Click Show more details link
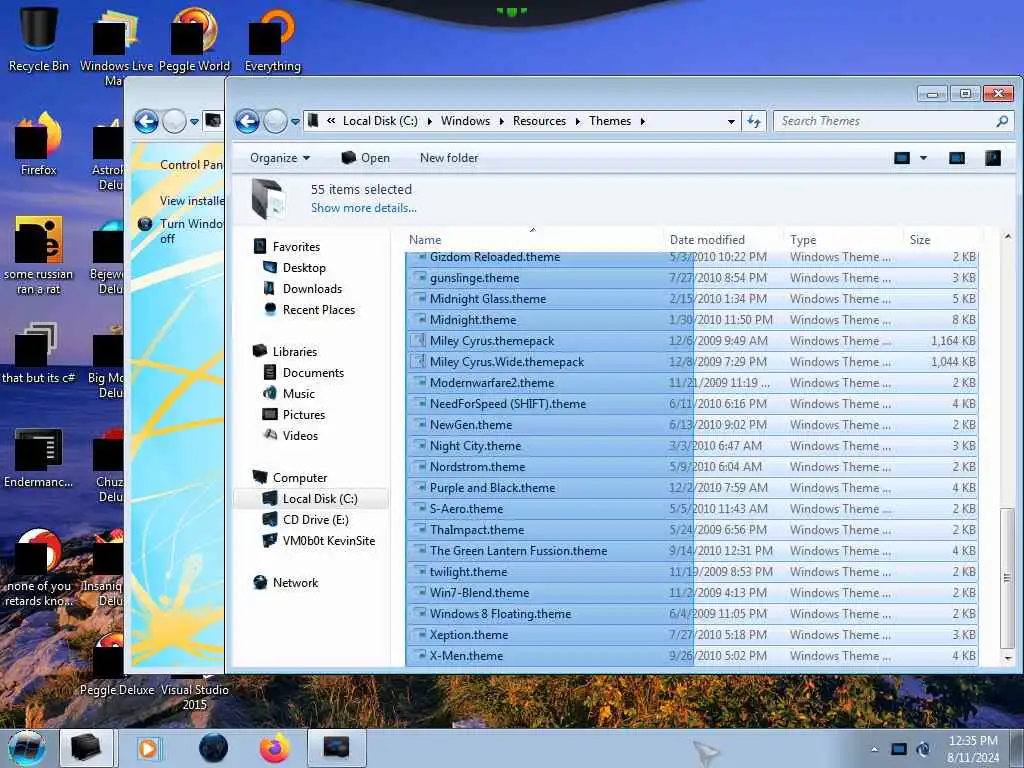 364,208
